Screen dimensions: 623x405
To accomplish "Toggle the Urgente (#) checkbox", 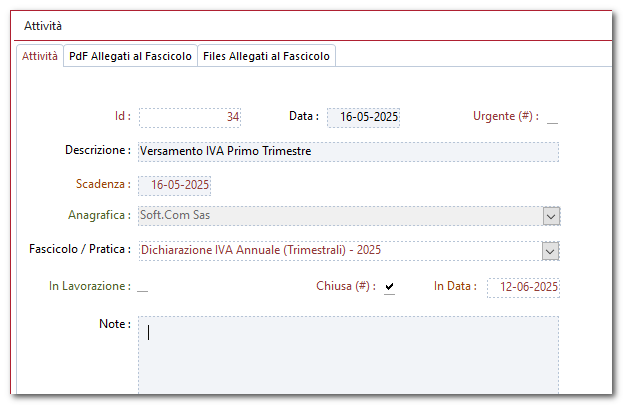I will tap(552, 118).
